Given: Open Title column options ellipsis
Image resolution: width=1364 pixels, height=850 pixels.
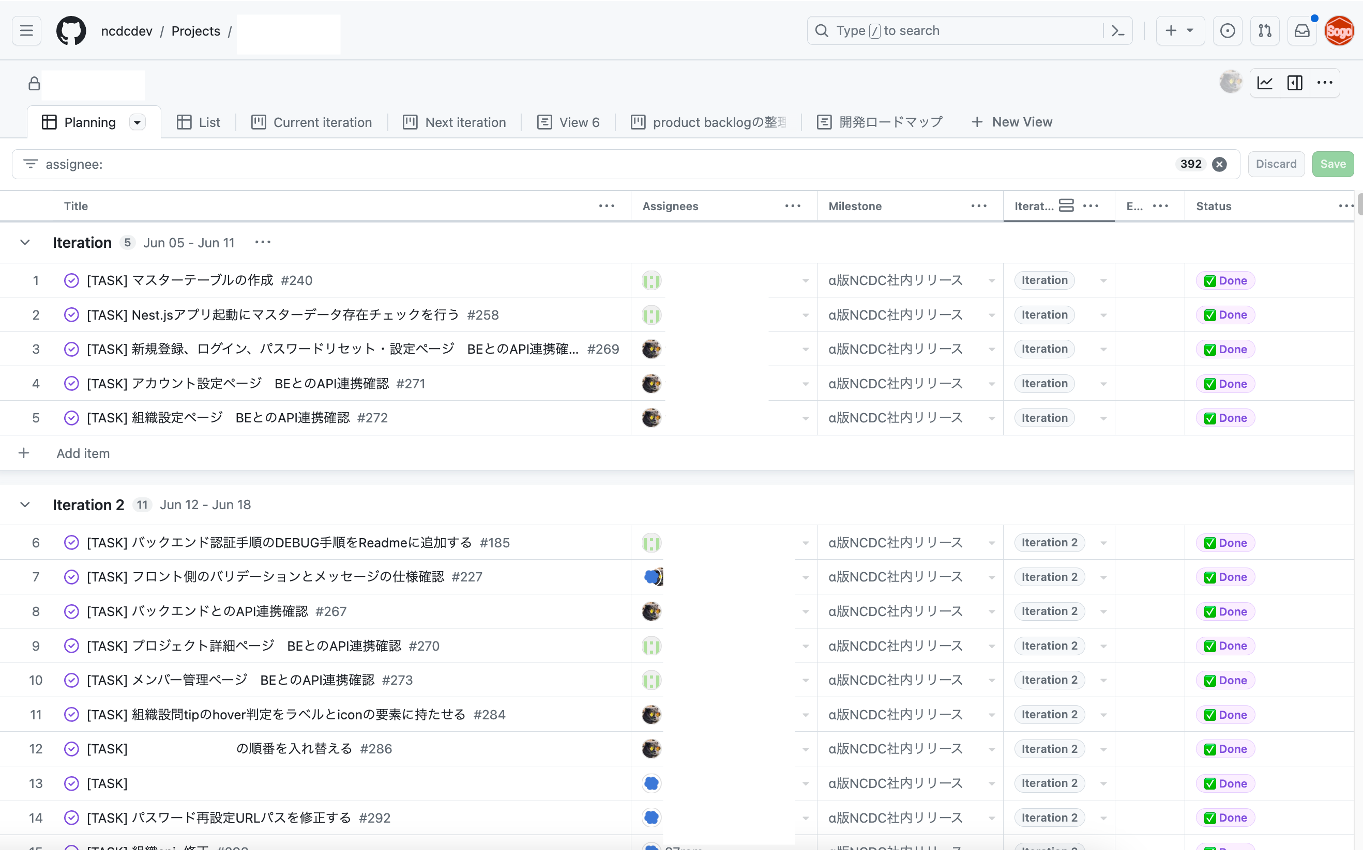Looking at the screenshot, I should tap(607, 205).
